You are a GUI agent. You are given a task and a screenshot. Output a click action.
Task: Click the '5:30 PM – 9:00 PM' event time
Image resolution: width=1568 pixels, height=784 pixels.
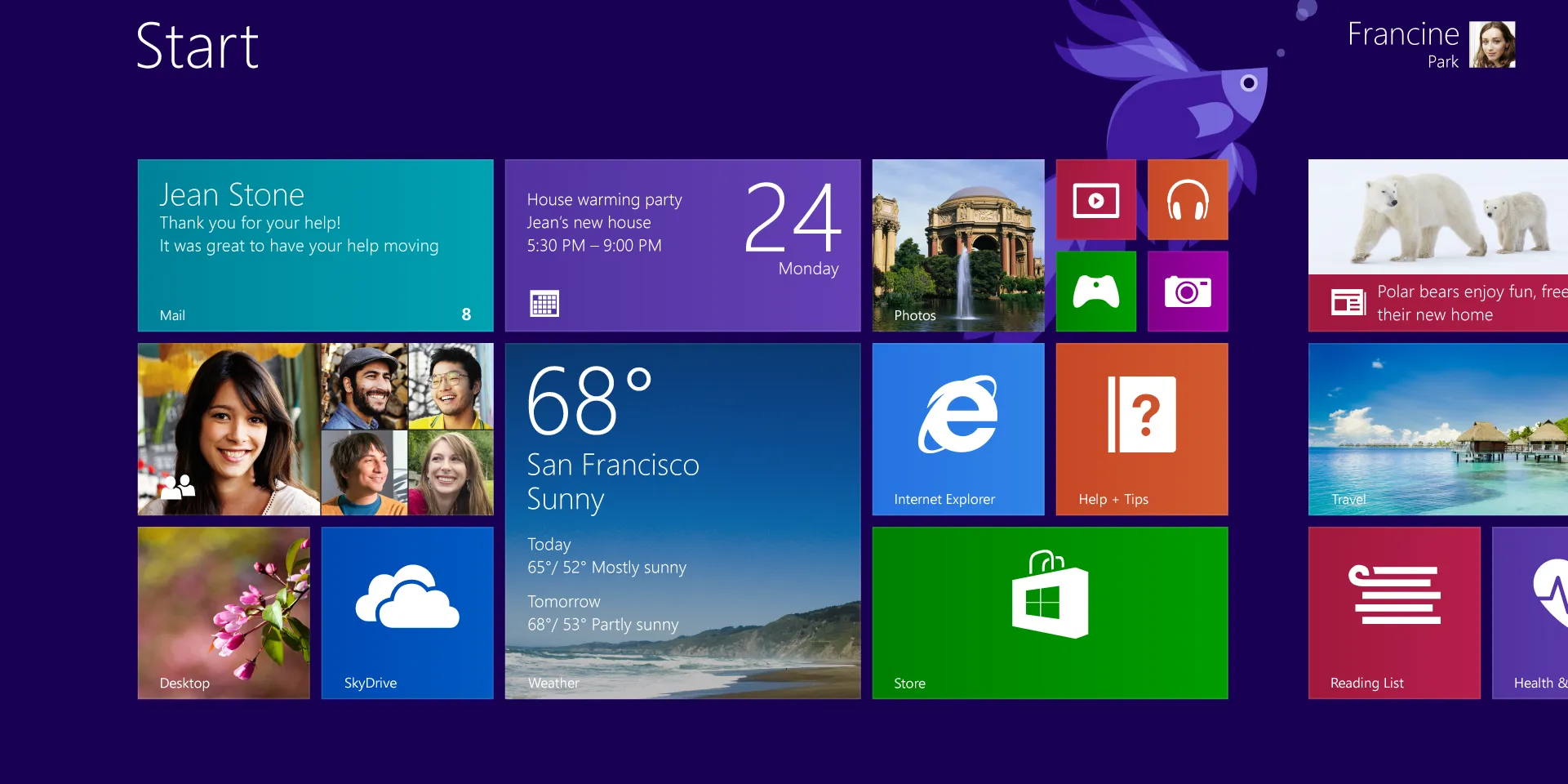pyautogui.click(x=594, y=245)
